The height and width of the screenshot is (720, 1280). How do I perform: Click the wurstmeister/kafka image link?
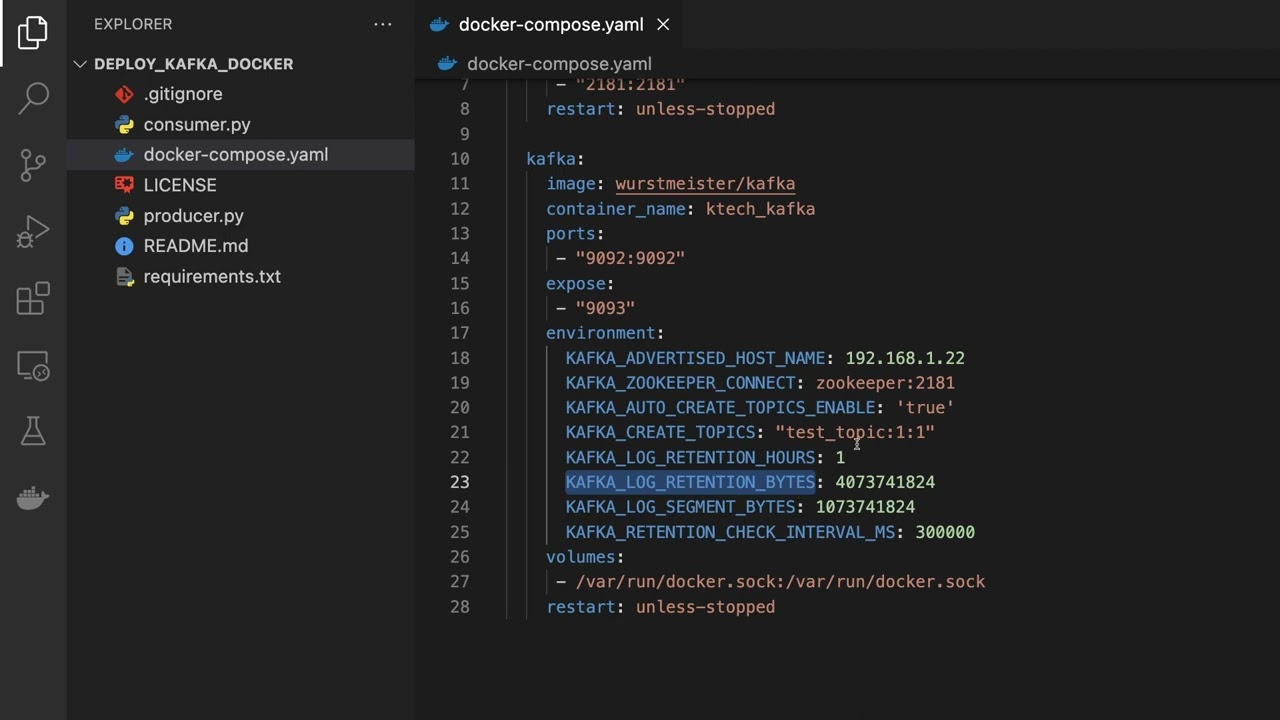[x=705, y=184]
